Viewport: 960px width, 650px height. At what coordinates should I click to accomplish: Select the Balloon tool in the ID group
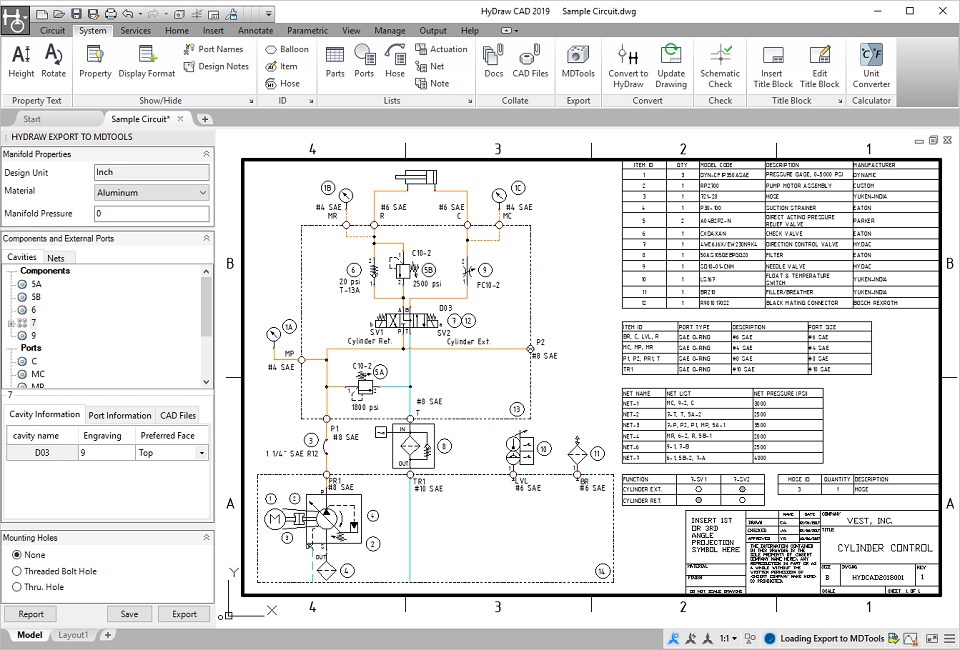click(x=287, y=48)
